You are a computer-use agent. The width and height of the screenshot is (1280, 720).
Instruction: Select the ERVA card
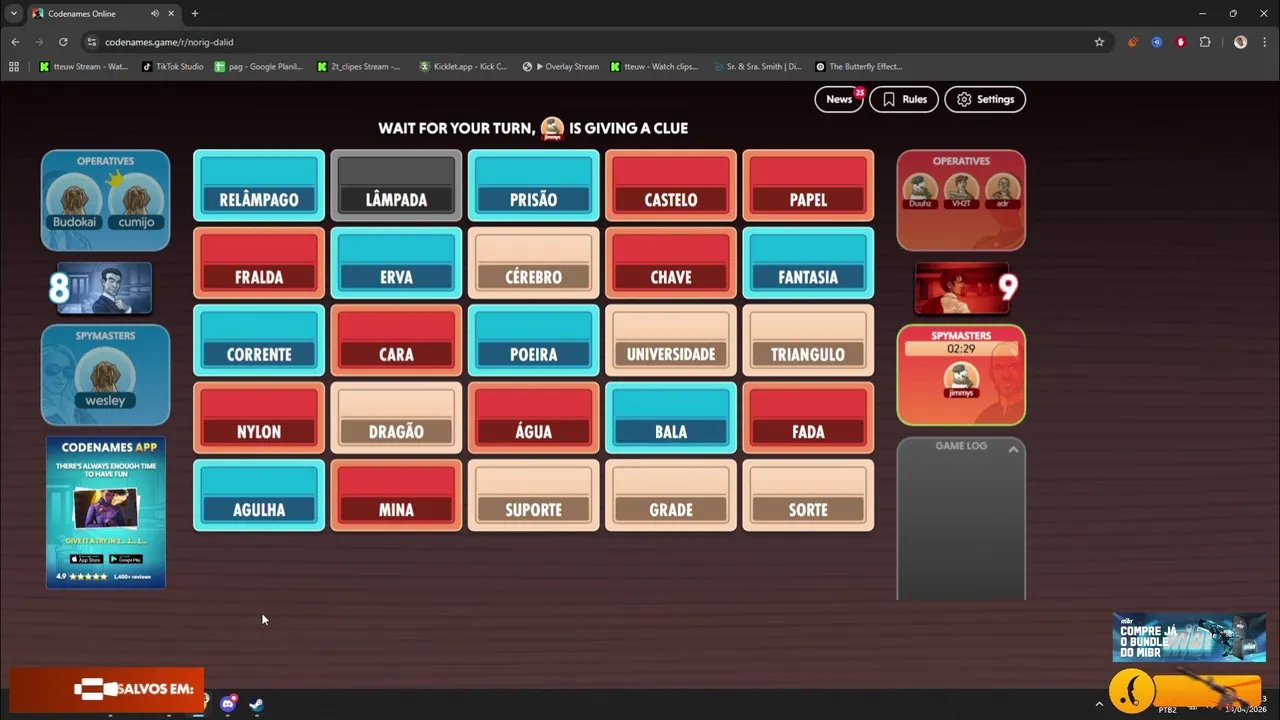tap(396, 263)
